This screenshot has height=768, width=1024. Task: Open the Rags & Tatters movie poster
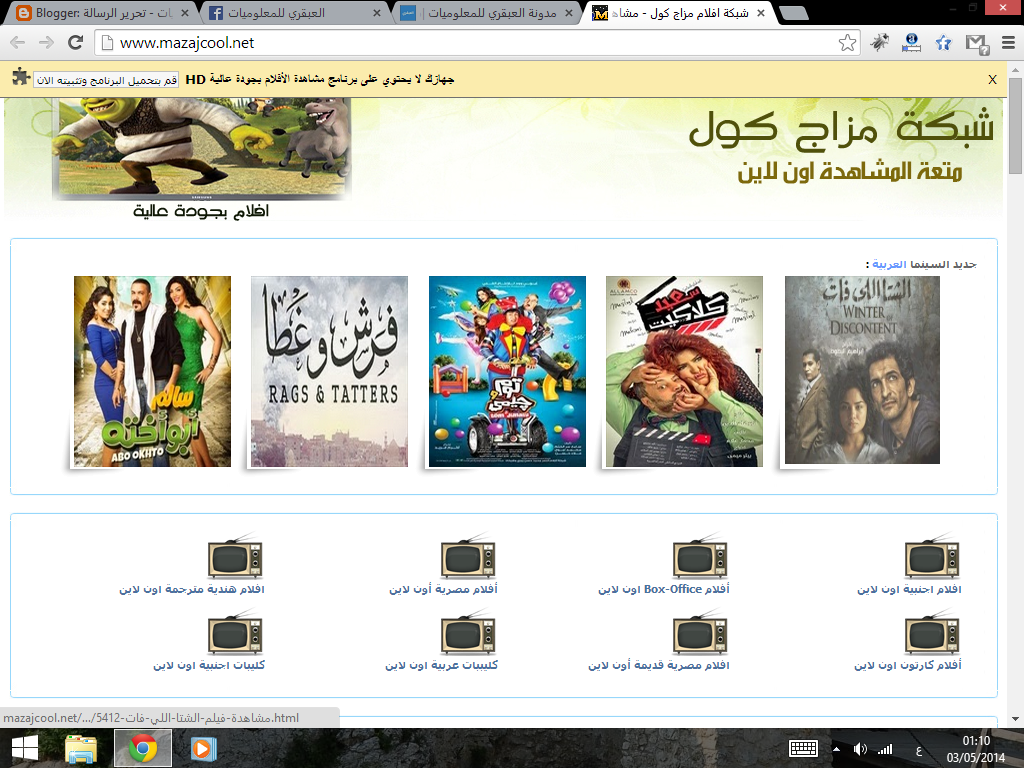click(329, 371)
